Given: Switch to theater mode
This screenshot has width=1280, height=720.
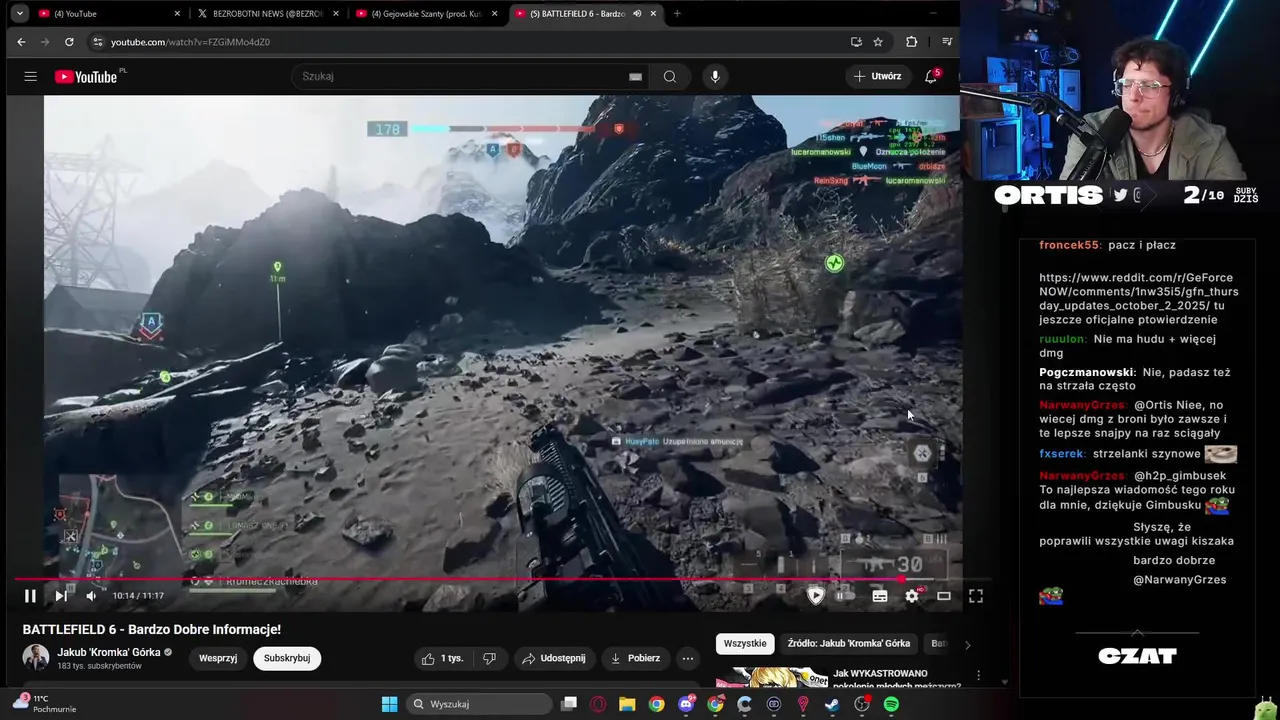Looking at the screenshot, I should click(943, 596).
